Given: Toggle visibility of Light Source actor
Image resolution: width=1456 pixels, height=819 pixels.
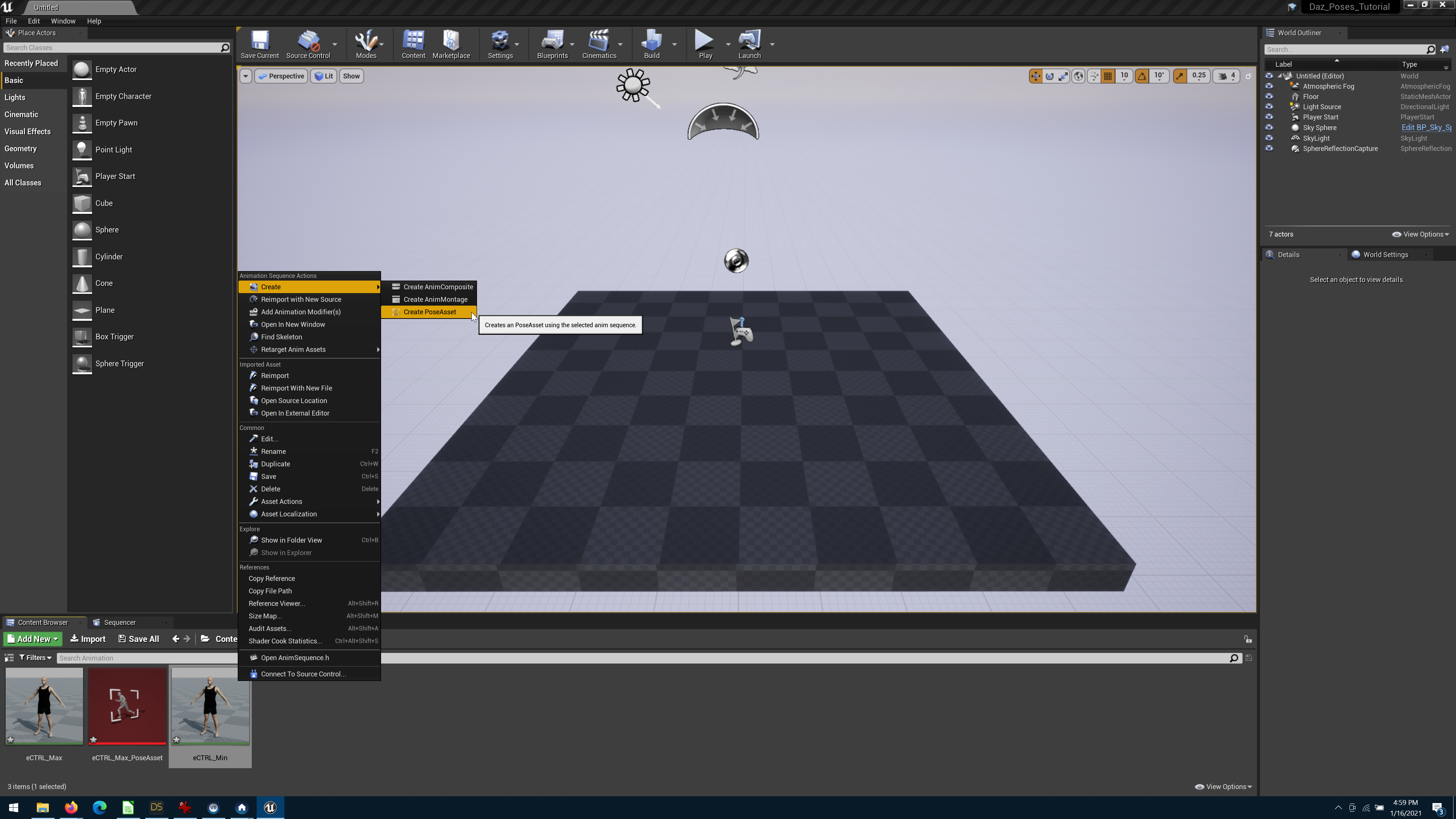Looking at the screenshot, I should (1269, 107).
